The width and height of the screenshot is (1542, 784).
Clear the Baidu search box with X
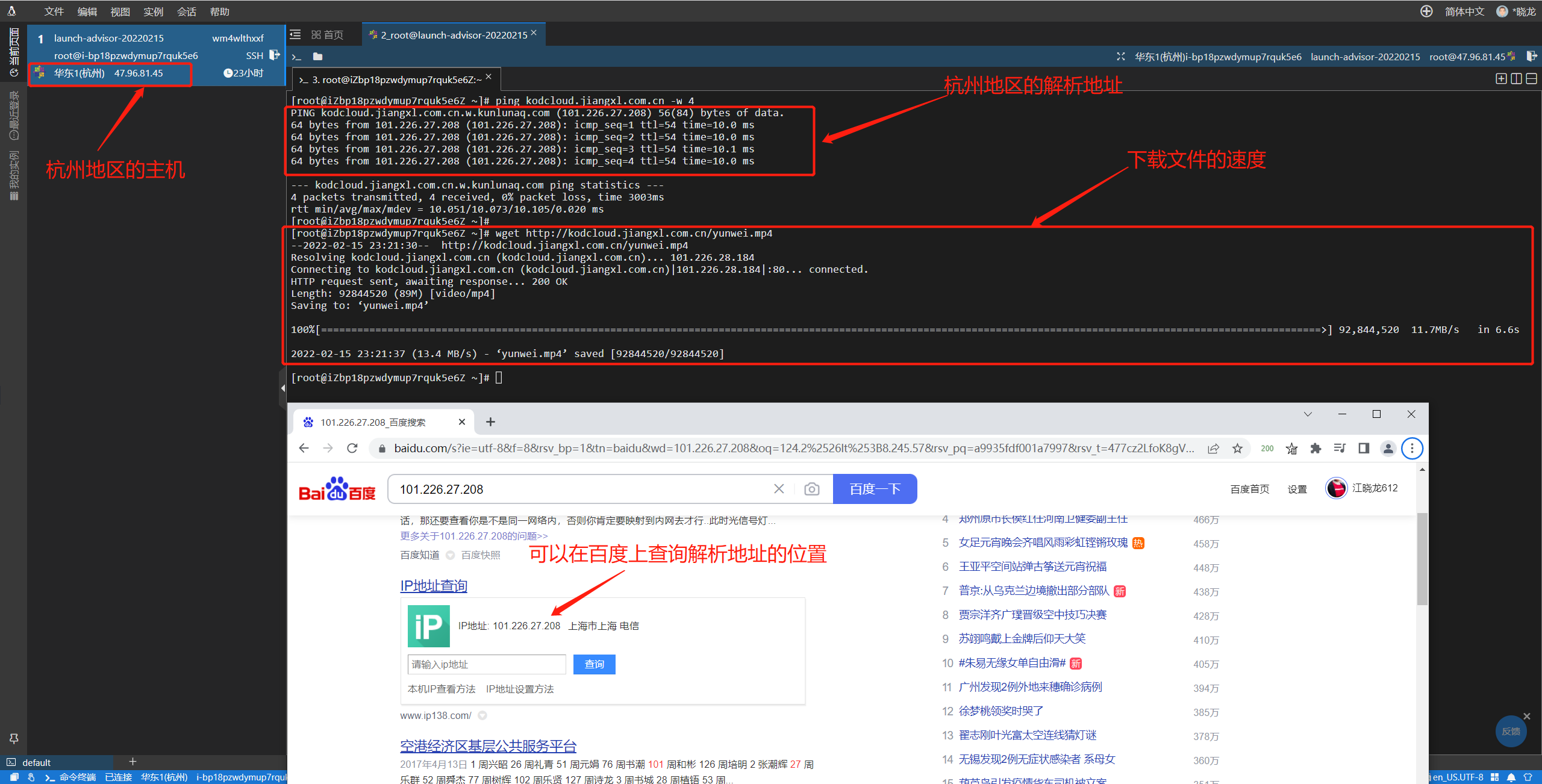click(x=779, y=488)
